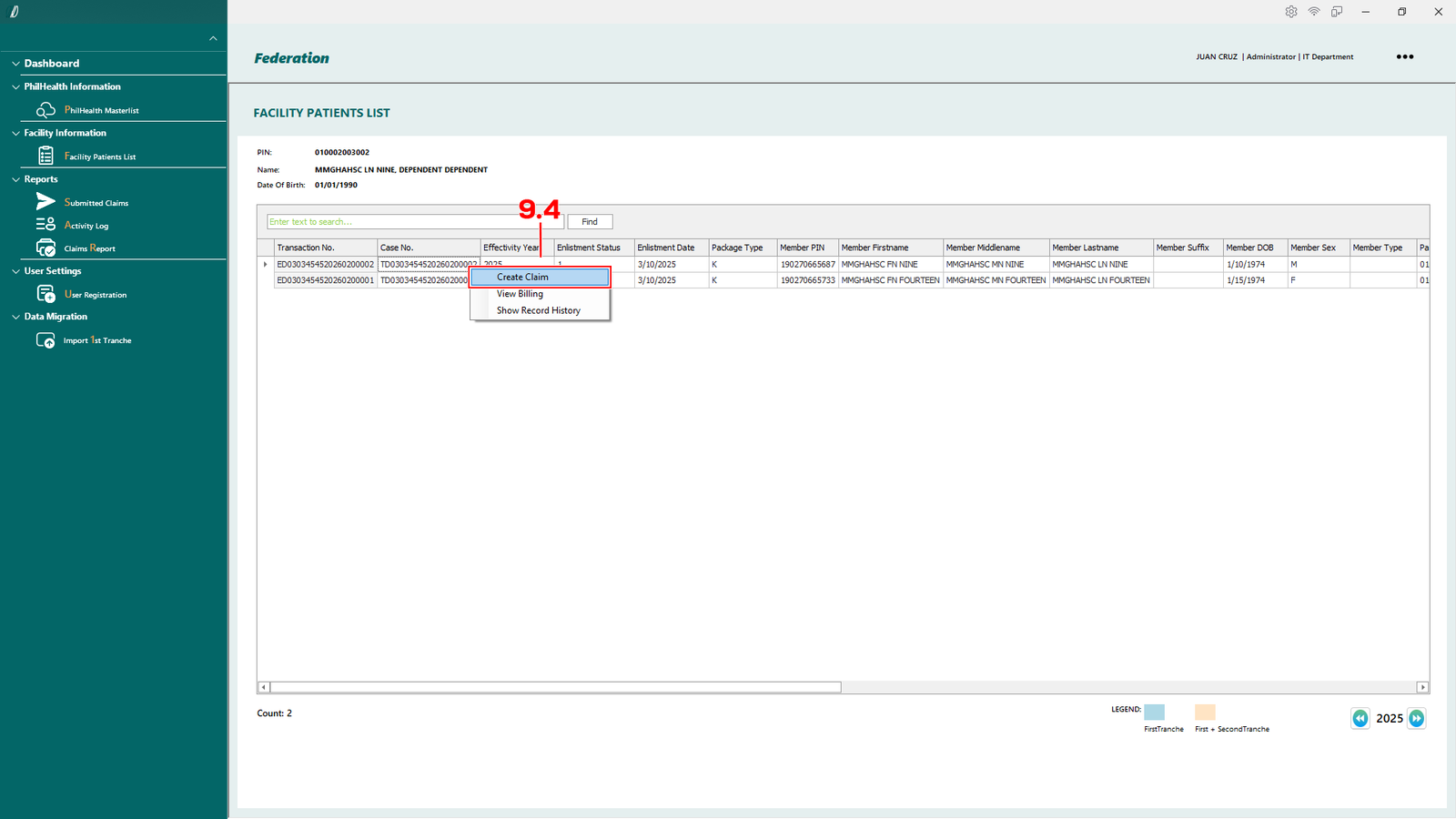Open Facility Patients List icon
Screen dimensions: 1456x819
click(x=45, y=157)
